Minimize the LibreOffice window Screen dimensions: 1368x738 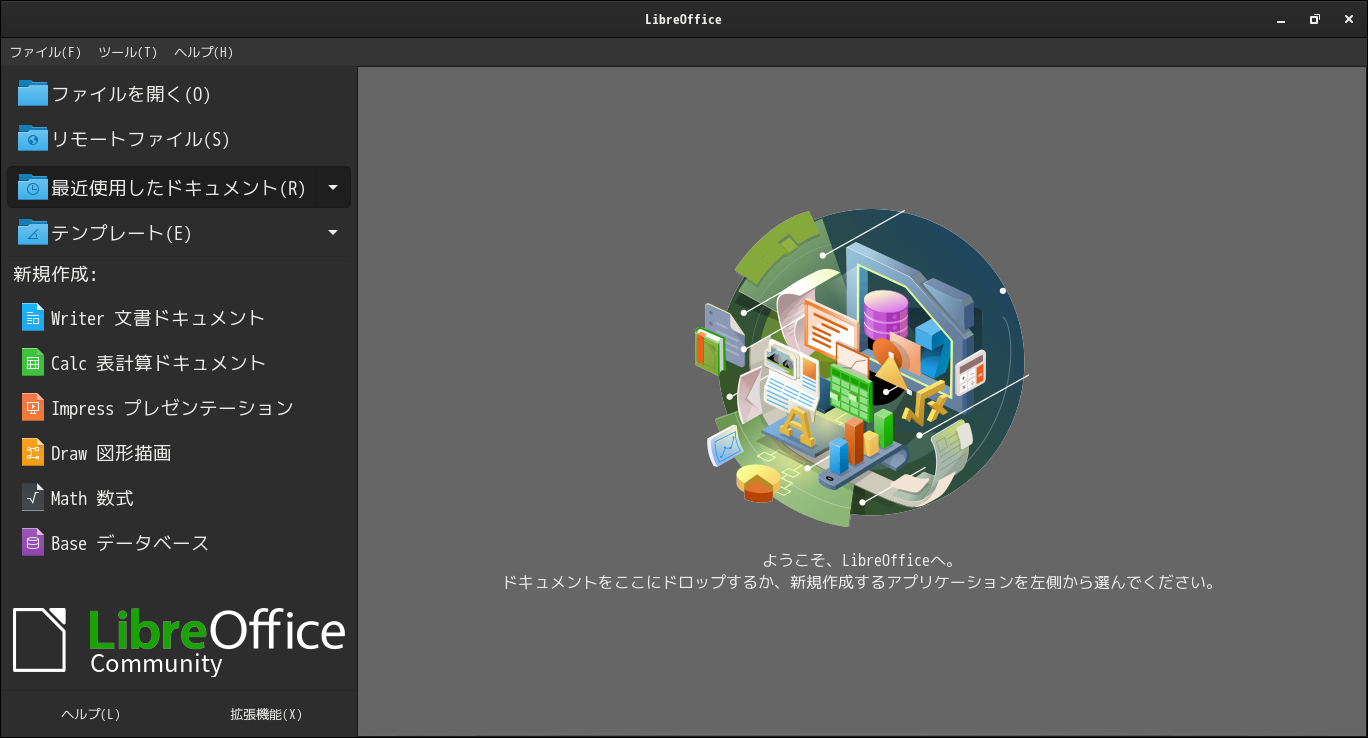point(1281,19)
